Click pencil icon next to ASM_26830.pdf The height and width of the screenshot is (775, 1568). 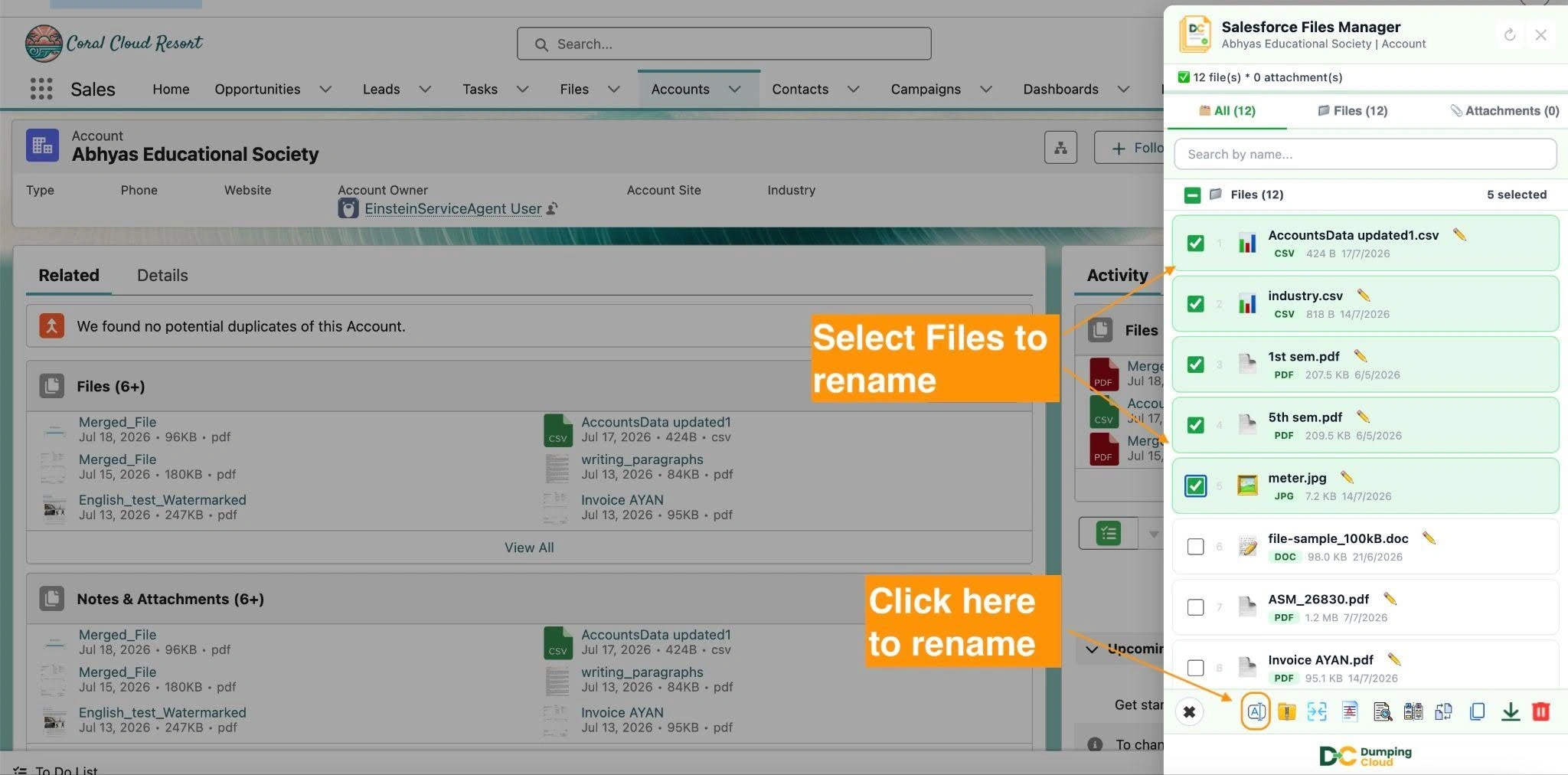pos(1390,598)
